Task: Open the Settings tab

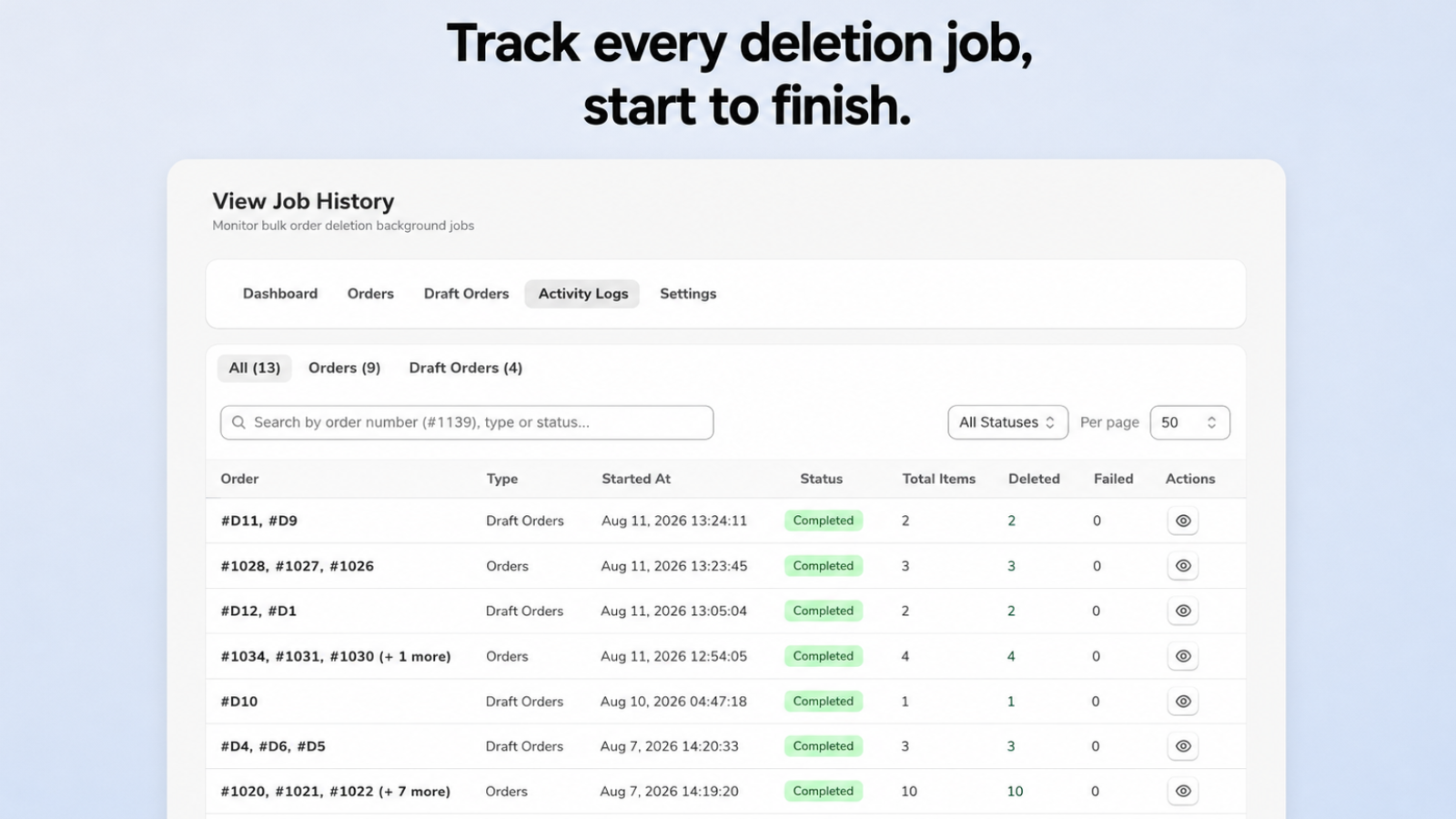Action: click(x=688, y=294)
